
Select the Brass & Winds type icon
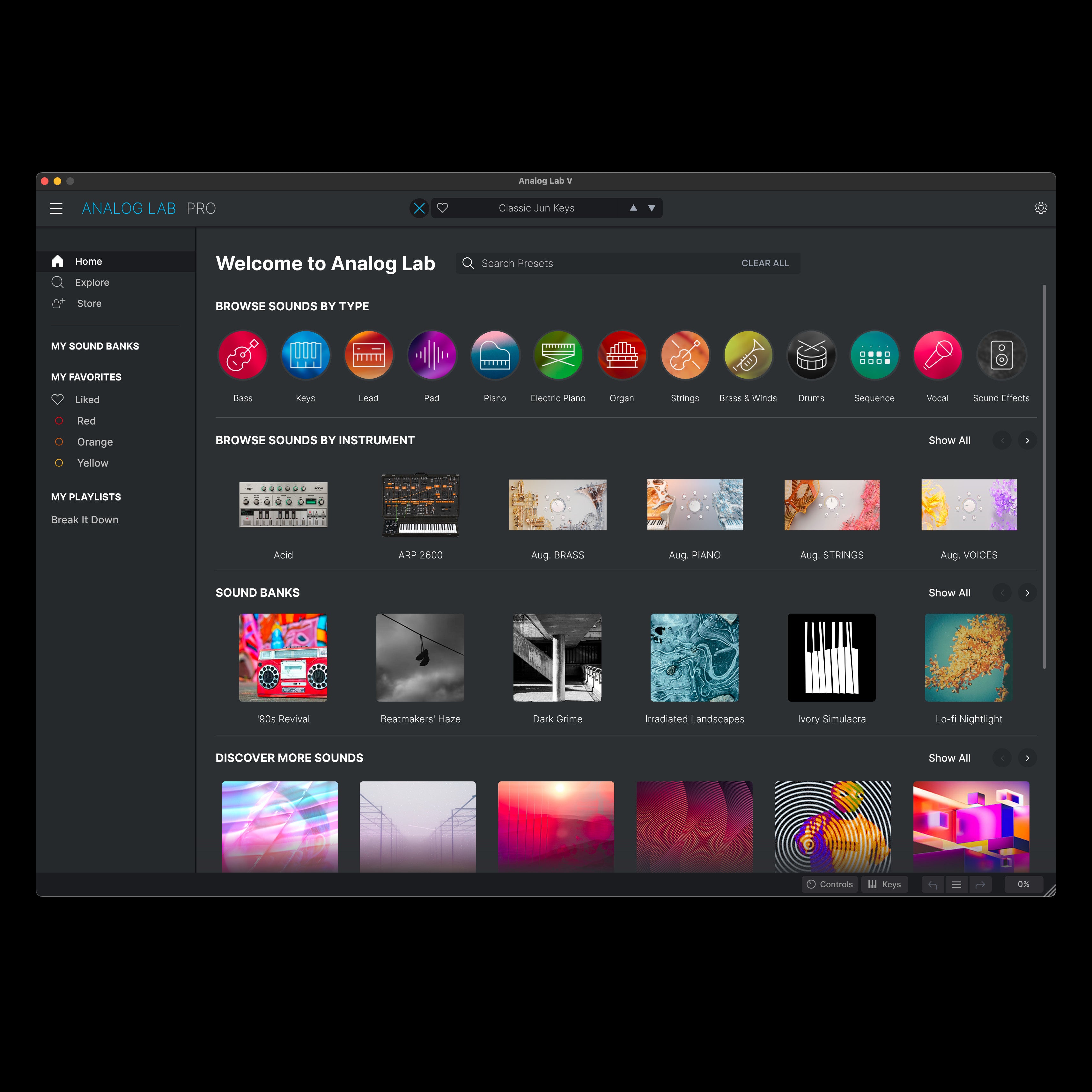pyautogui.click(x=748, y=355)
